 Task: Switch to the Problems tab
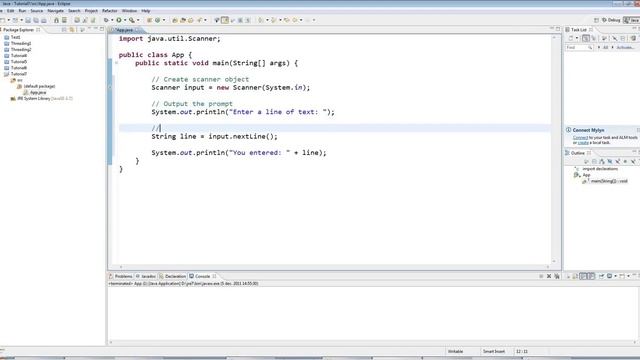[x=121, y=276]
